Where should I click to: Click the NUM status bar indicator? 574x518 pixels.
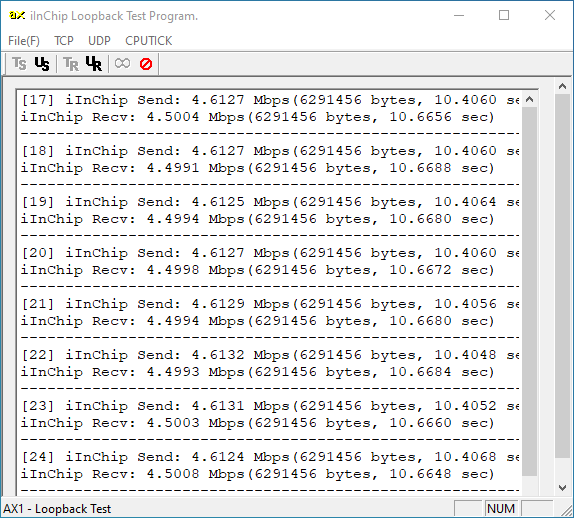(x=501, y=508)
